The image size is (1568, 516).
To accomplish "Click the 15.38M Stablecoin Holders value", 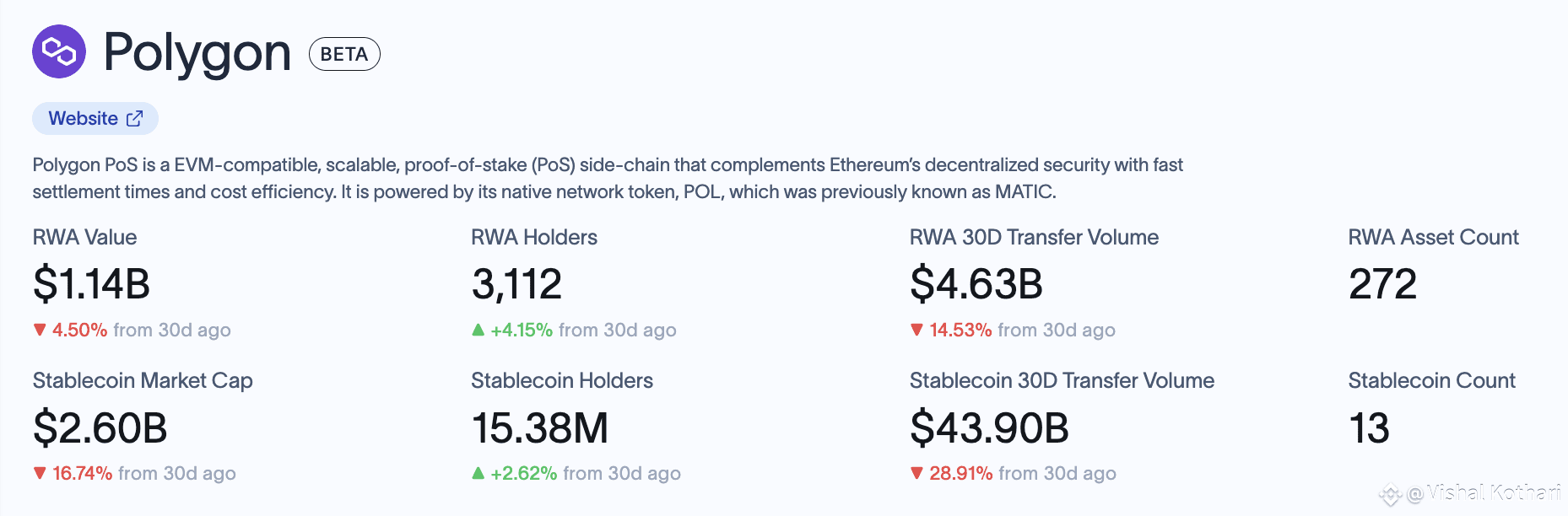I will [x=539, y=428].
